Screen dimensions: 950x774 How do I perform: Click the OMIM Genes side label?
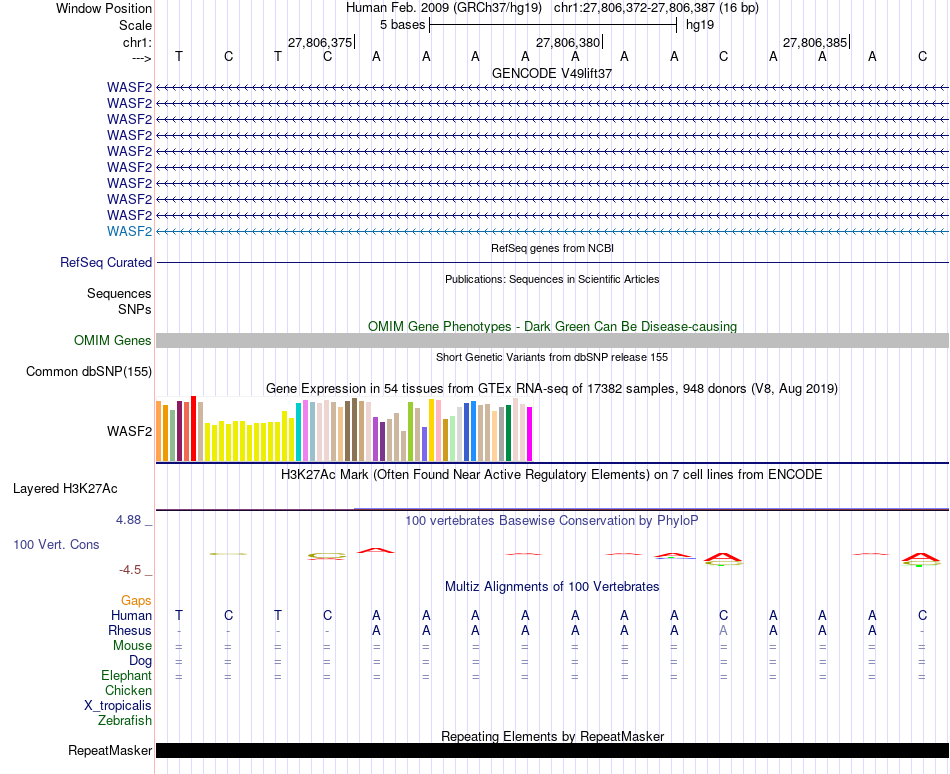pos(113,340)
